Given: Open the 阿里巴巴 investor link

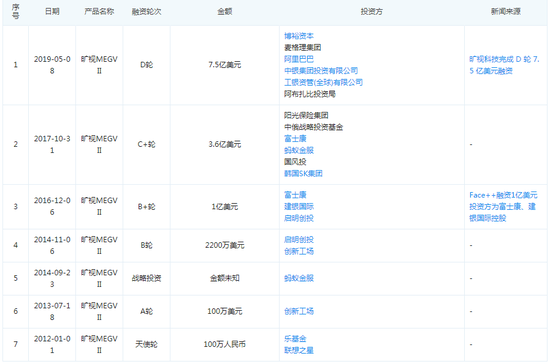Looking at the screenshot, I should pyautogui.click(x=299, y=59).
